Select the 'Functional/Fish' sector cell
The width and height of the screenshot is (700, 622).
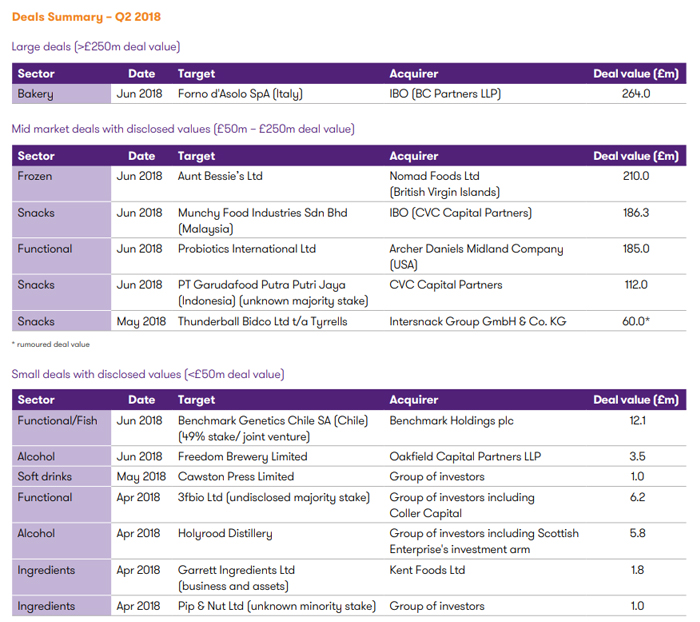61,427
